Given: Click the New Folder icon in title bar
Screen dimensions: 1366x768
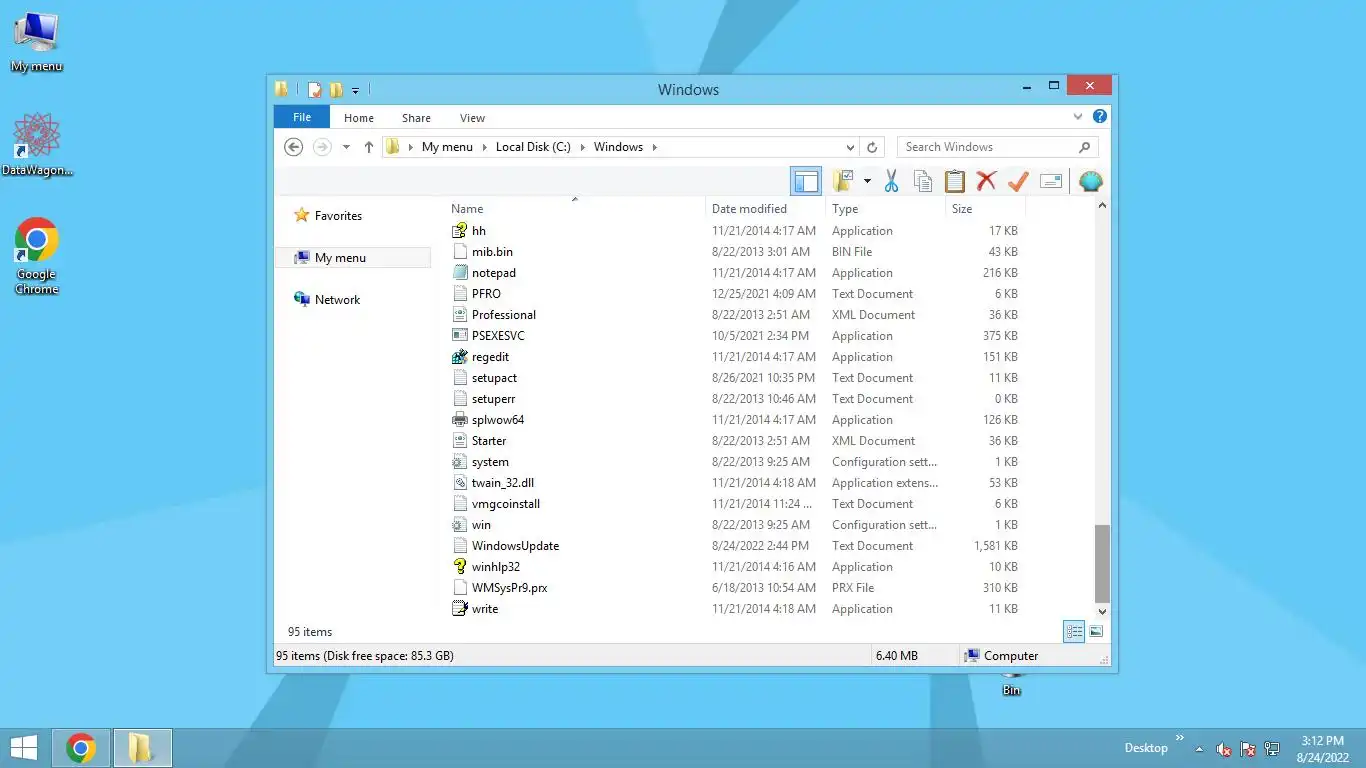Looking at the screenshot, I should click(x=336, y=90).
